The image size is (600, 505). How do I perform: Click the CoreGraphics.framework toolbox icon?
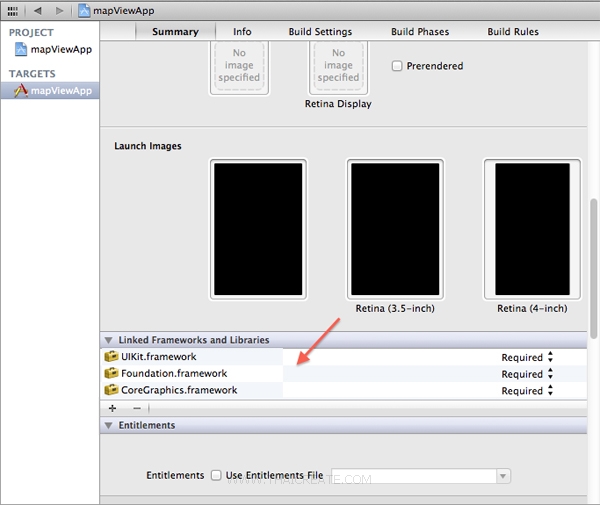click(x=111, y=390)
